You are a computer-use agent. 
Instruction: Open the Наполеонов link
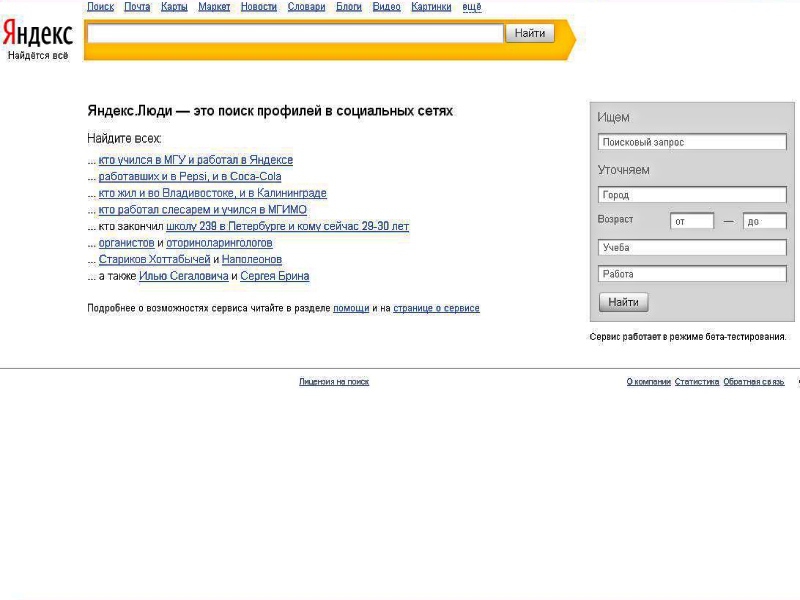[x=252, y=259]
